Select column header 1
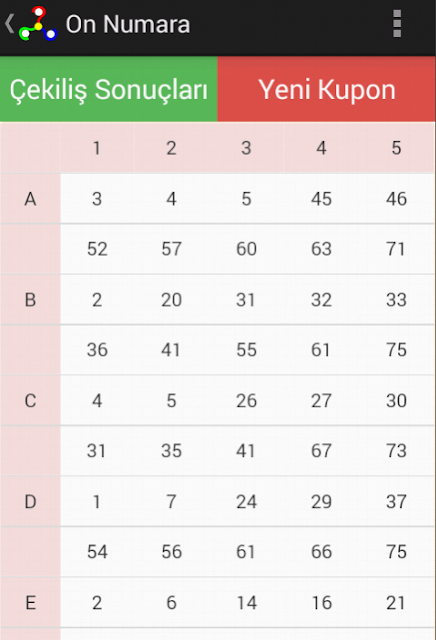The width and height of the screenshot is (436, 640). (97, 148)
